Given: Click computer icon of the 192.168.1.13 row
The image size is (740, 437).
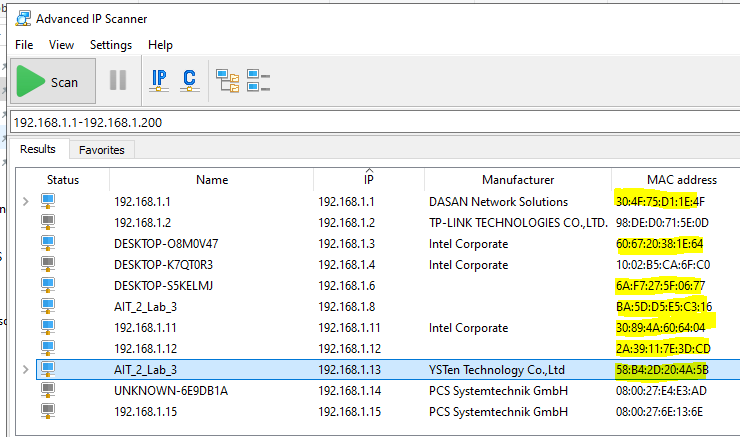Looking at the screenshot, I should click(x=48, y=370).
